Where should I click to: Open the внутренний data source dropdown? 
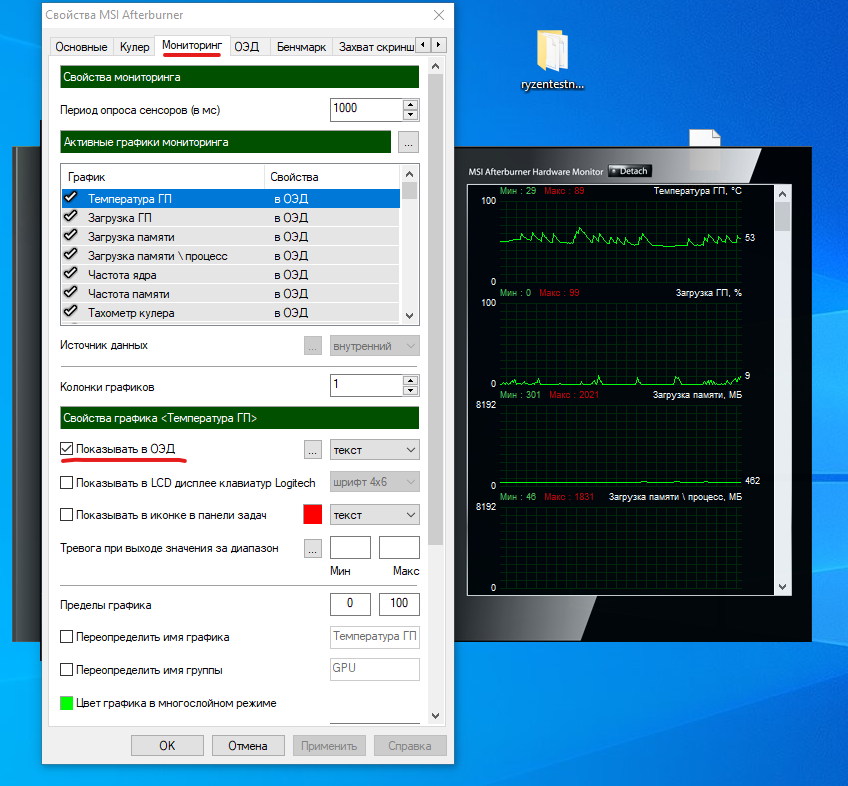tap(375, 346)
